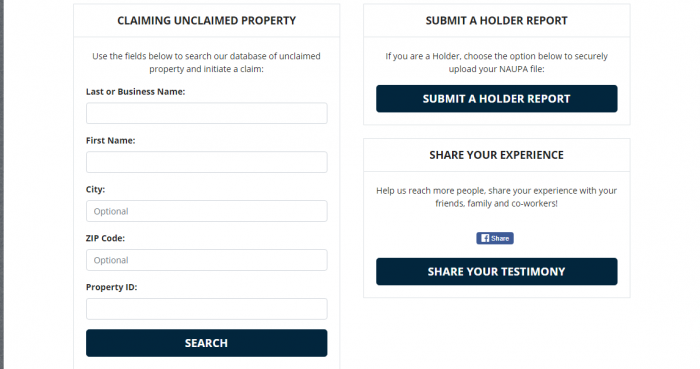Select the First Name text box
The height and width of the screenshot is (369, 700).
point(207,162)
